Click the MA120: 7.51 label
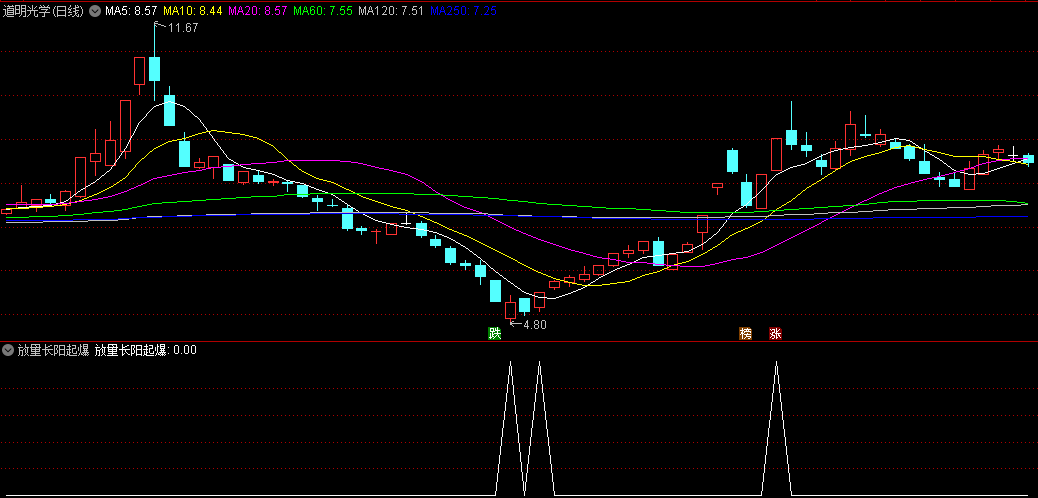The image size is (1038, 498). click(x=391, y=11)
